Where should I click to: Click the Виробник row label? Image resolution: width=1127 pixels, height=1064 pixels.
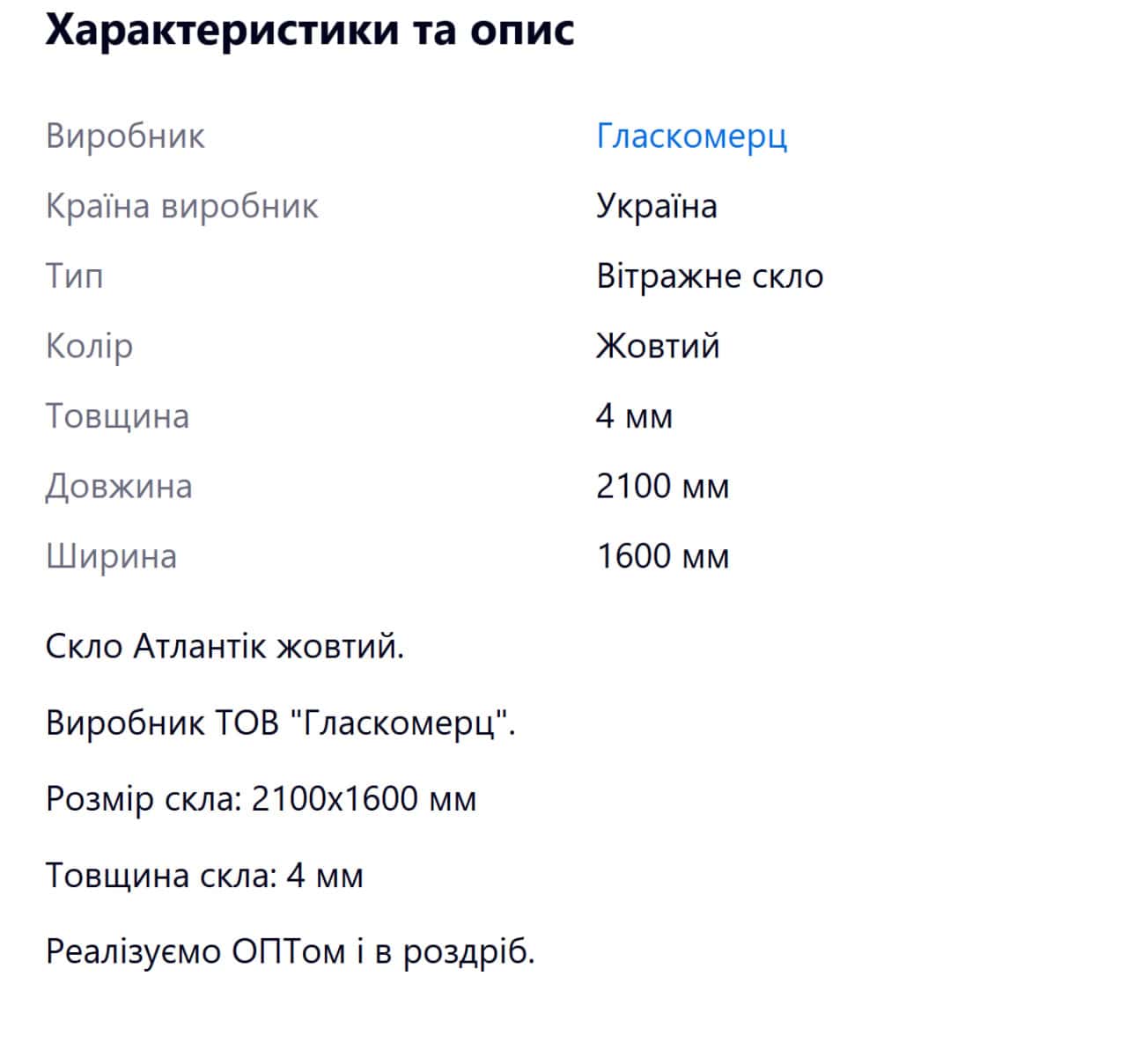pyautogui.click(x=125, y=136)
